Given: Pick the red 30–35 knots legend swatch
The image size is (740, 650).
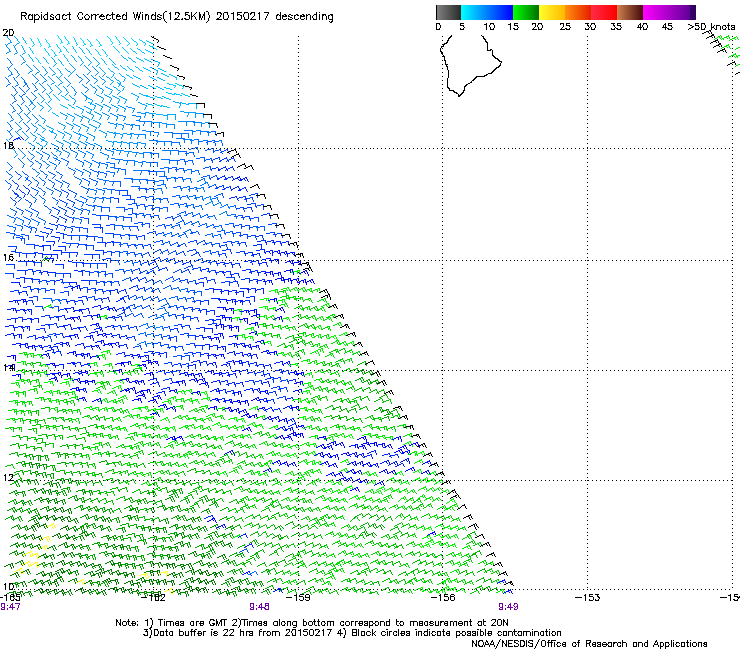Looking at the screenshot, I should point(604,12).
